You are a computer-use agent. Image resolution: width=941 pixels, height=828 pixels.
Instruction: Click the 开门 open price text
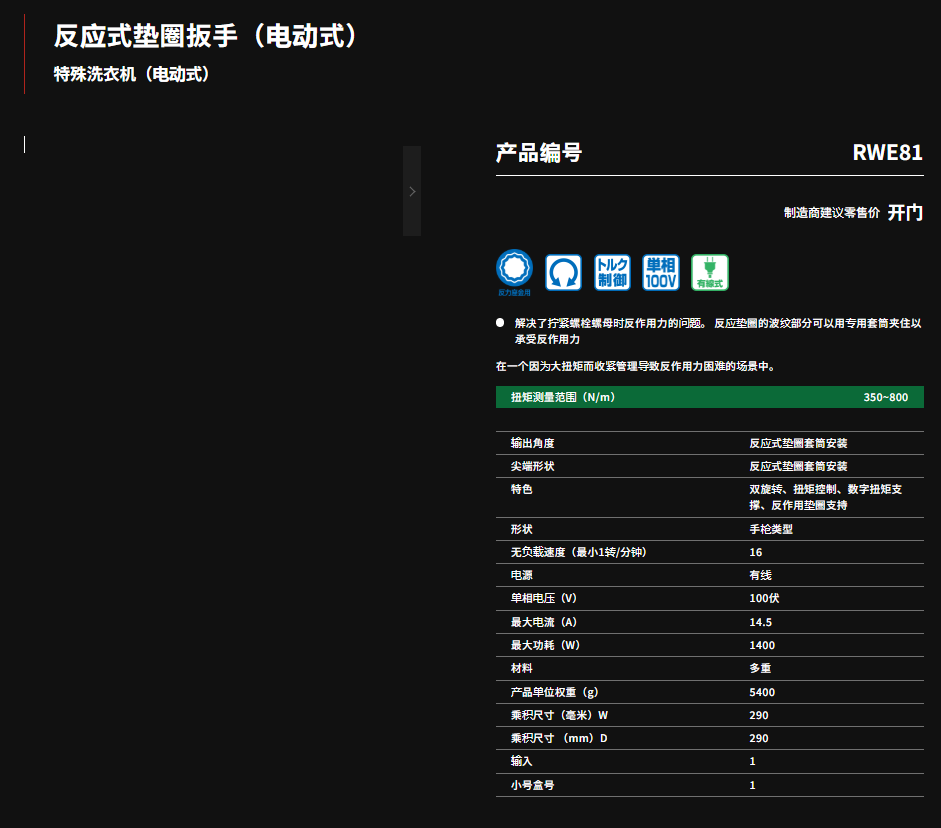[x=905, y=212]
